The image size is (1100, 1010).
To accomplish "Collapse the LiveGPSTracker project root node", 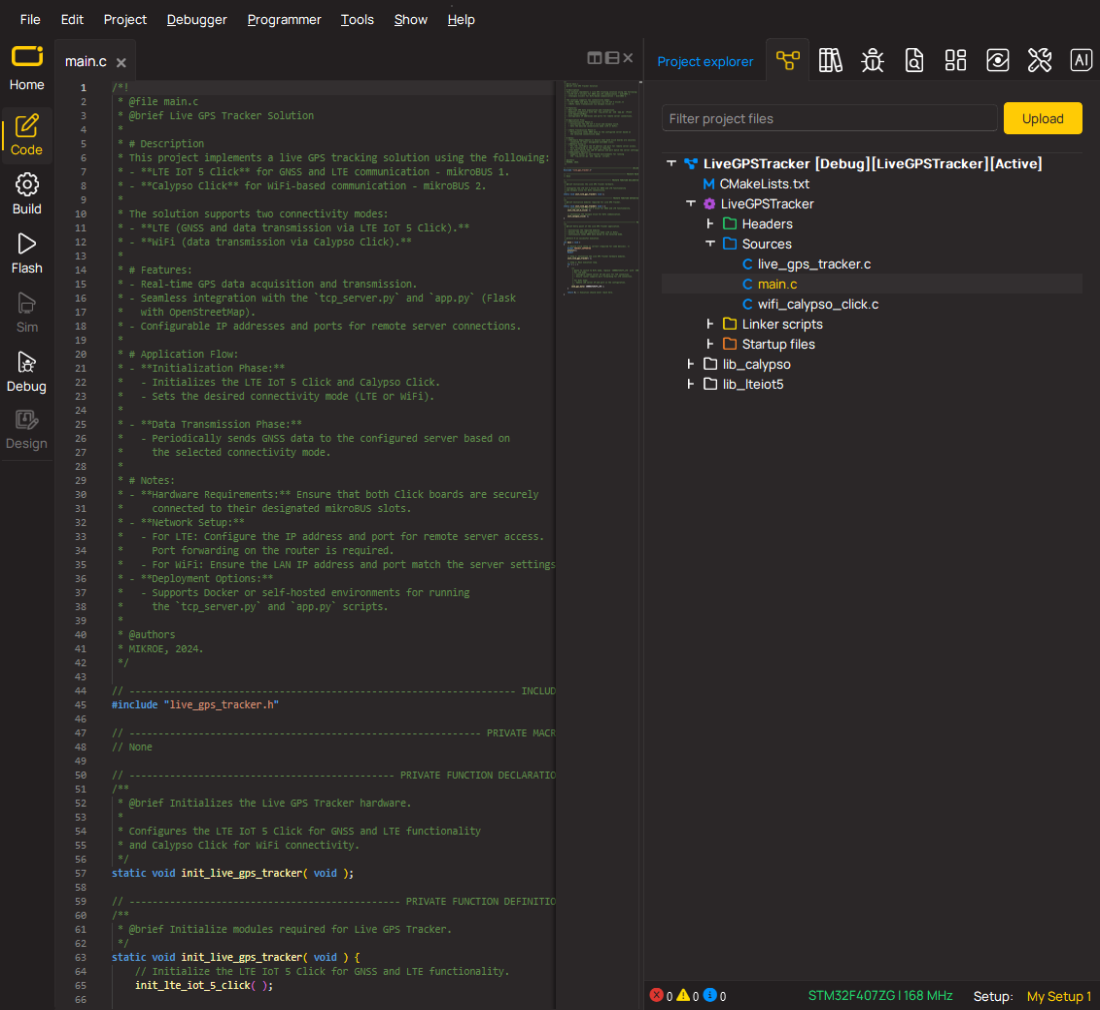I will 671,163.
